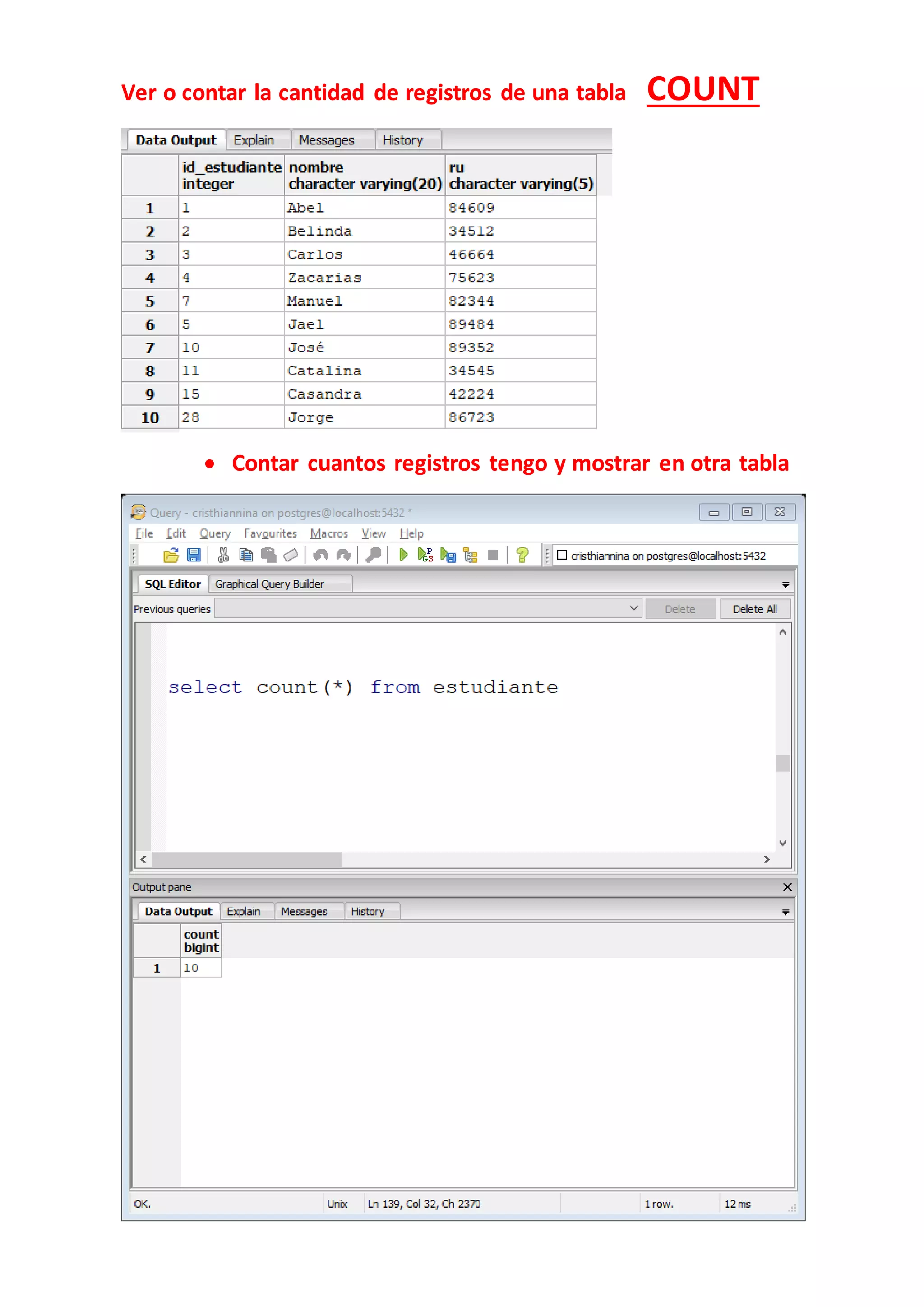The height and width of the screenshot is (1307, 924).
Task: Maximize the Query window
Action: (747, 512)
